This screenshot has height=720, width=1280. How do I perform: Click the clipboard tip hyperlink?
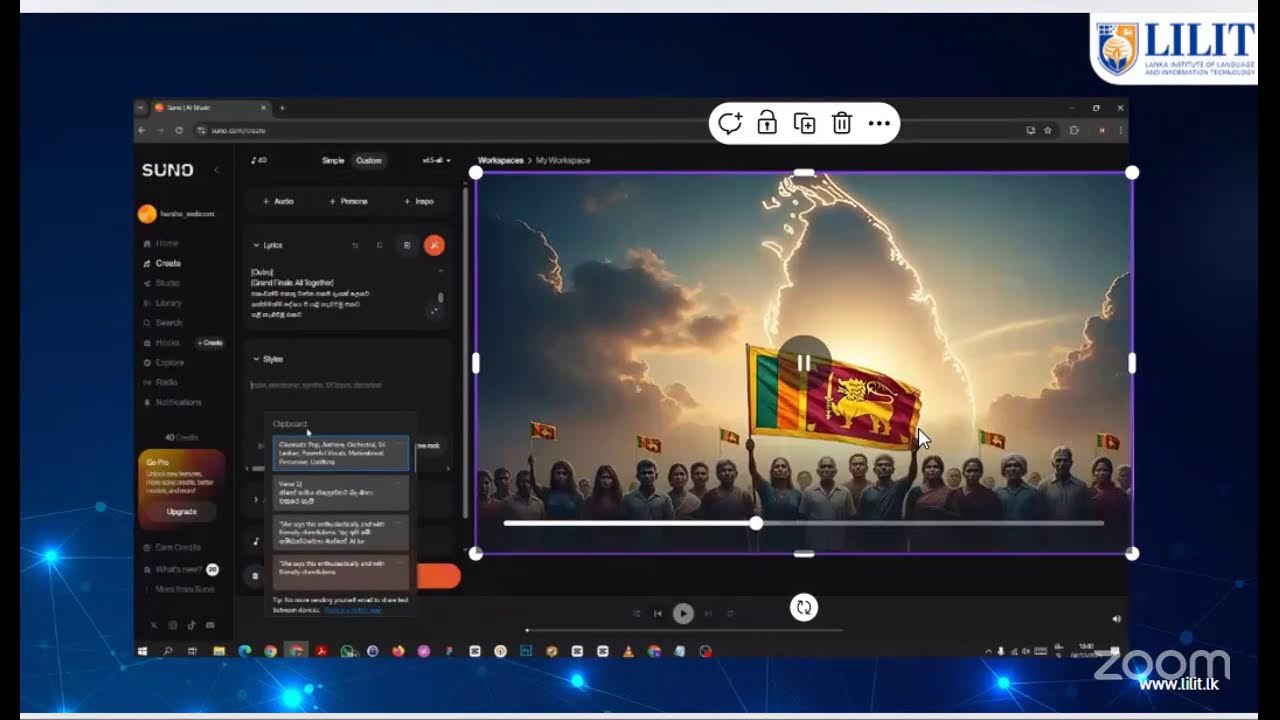coord(352,610)
